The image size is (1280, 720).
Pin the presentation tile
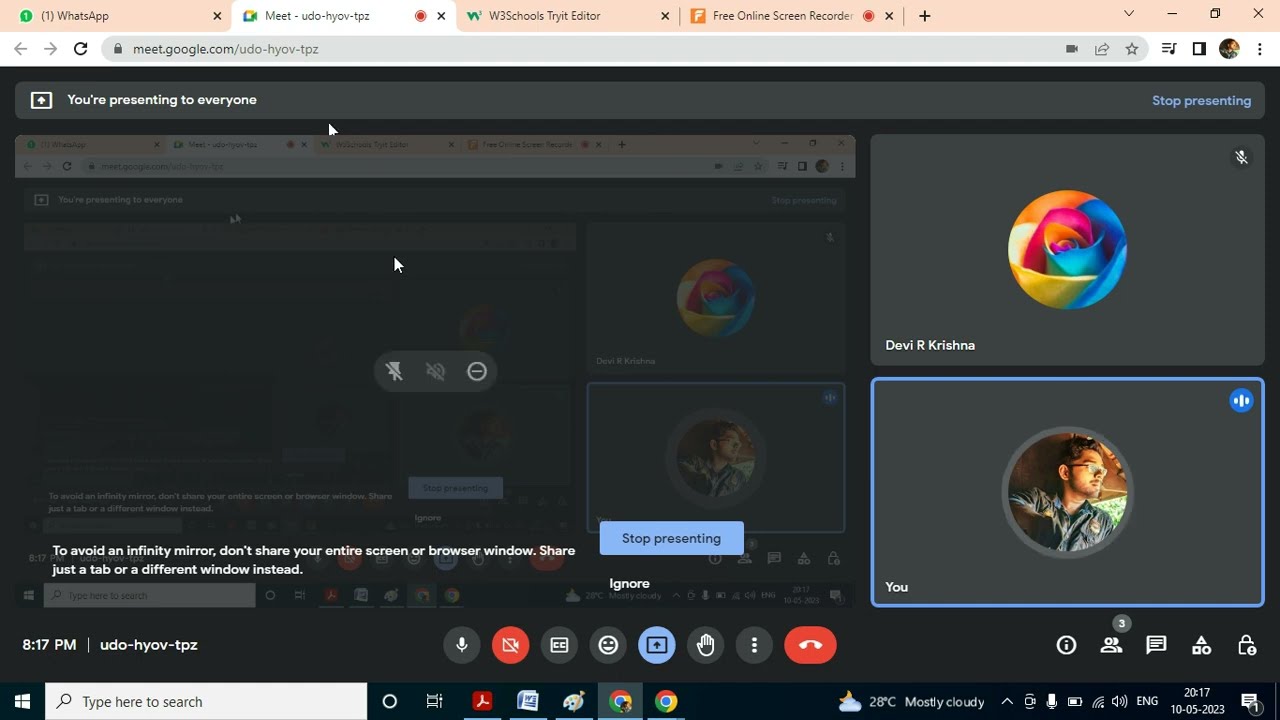coord(394,371)
